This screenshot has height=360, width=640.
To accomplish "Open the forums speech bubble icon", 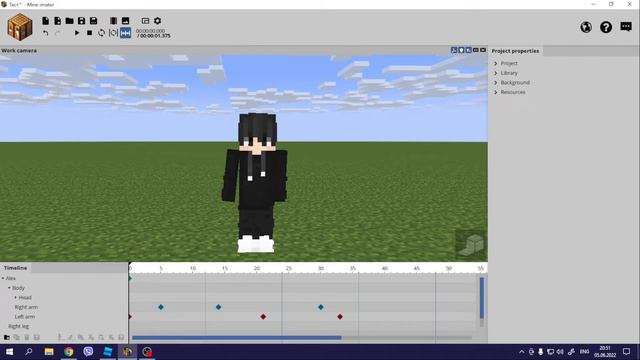I will [626, 27].
